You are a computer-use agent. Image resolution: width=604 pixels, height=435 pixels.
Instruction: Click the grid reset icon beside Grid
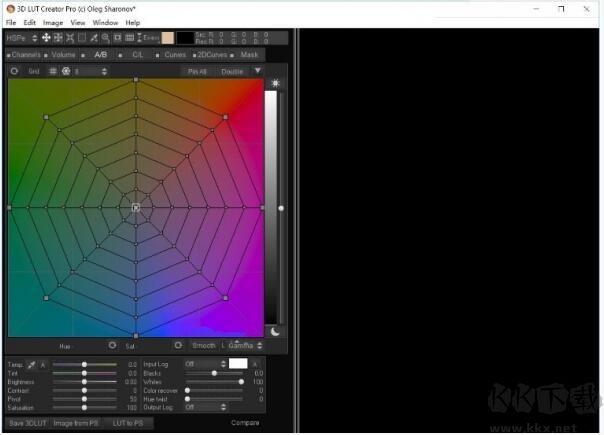tap(14, 72)
